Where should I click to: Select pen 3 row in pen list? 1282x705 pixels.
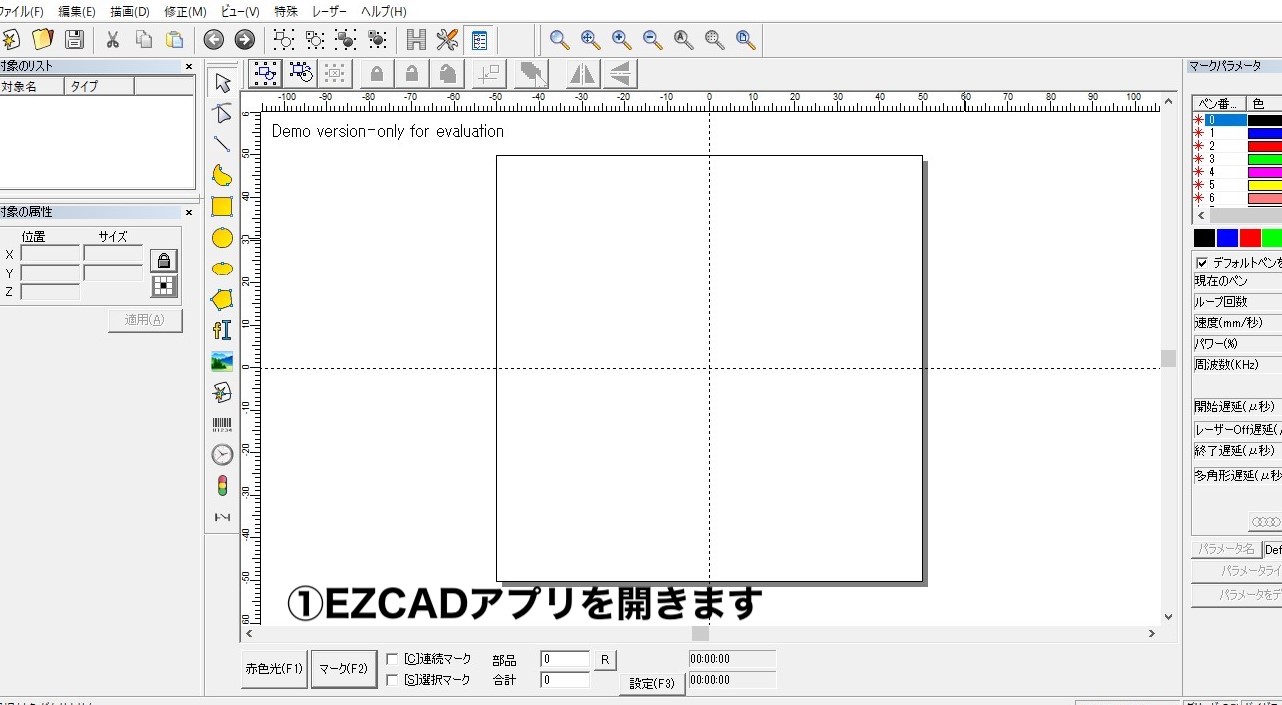coord(1237,159)
